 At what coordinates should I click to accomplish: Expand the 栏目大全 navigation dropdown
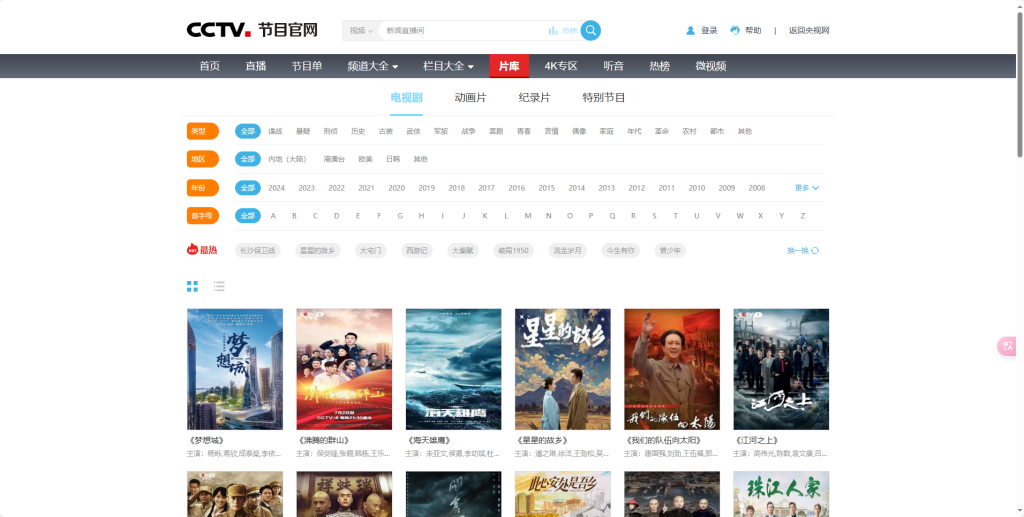pyautogui.click(x=449, y=66)
